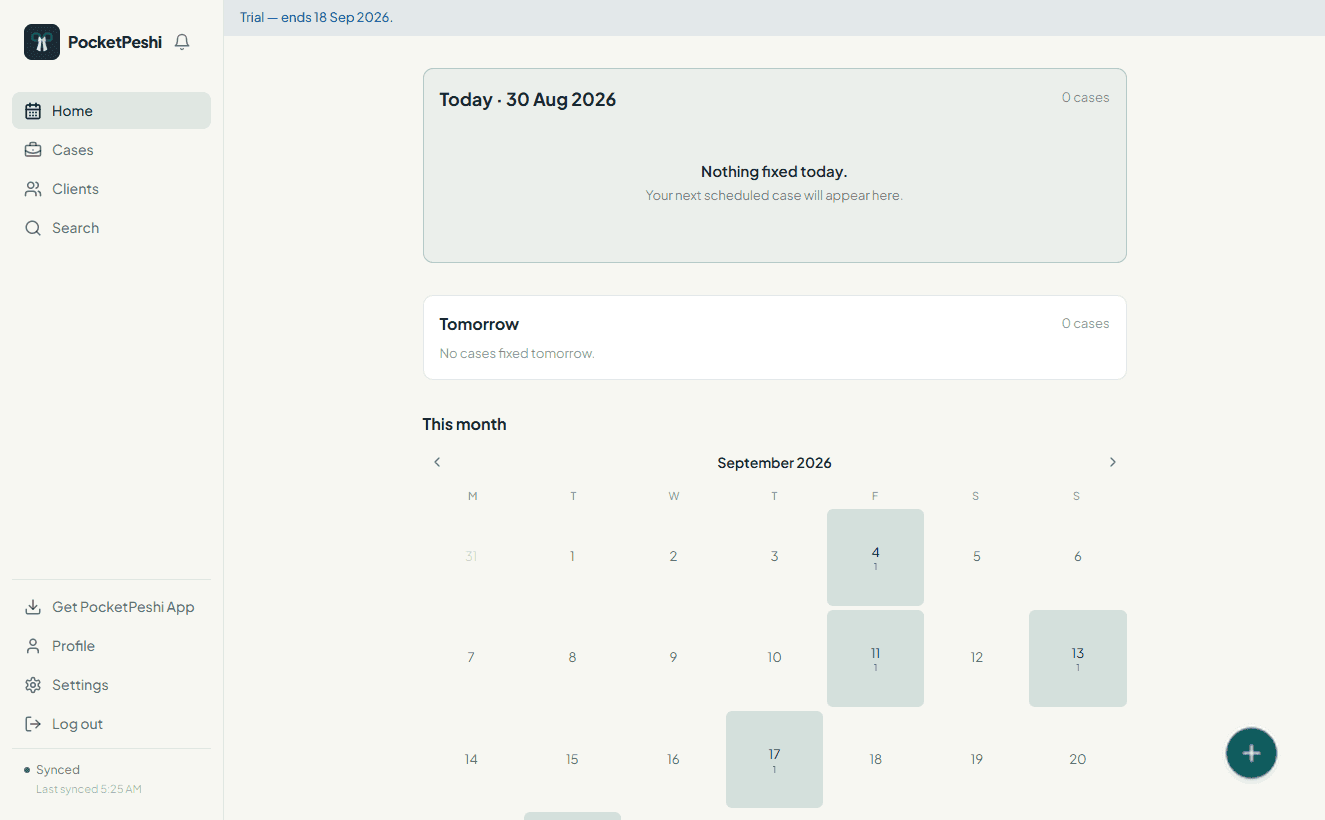Select calendar day 10

pyautogui.click(x=774, y=658)
